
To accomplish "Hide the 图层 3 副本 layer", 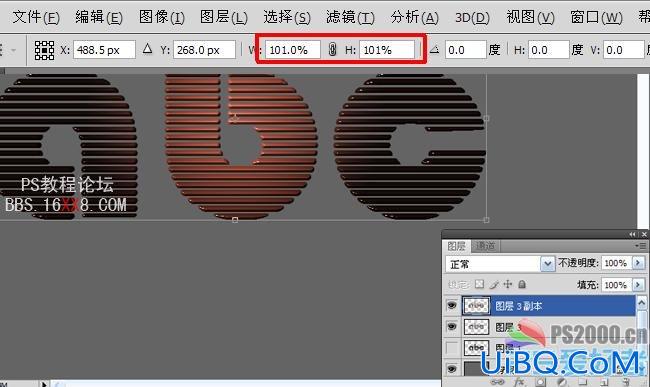I will click(452, 306).
